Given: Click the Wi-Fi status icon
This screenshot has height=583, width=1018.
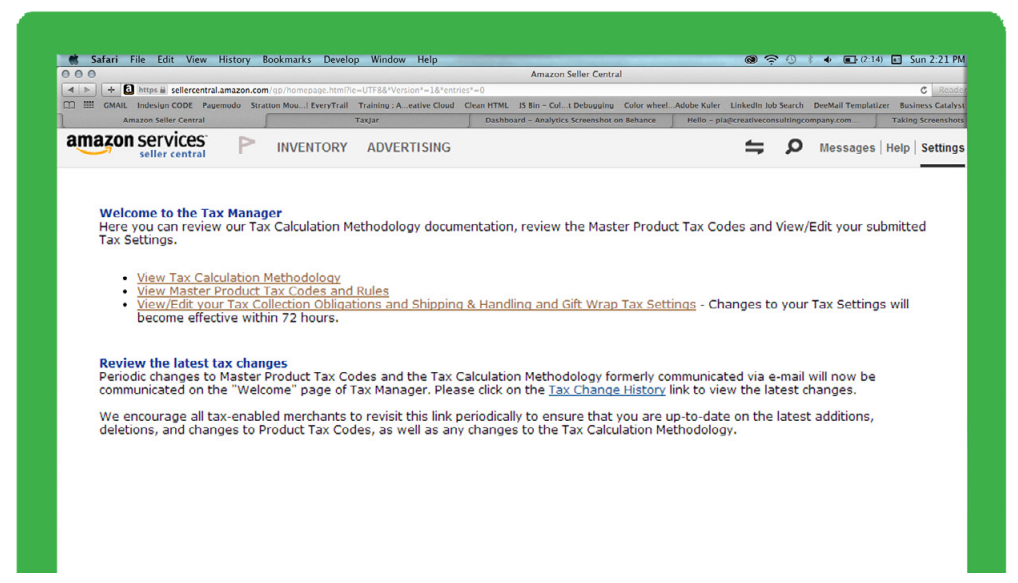Looking at the screenshot, I should coord(771,59).
